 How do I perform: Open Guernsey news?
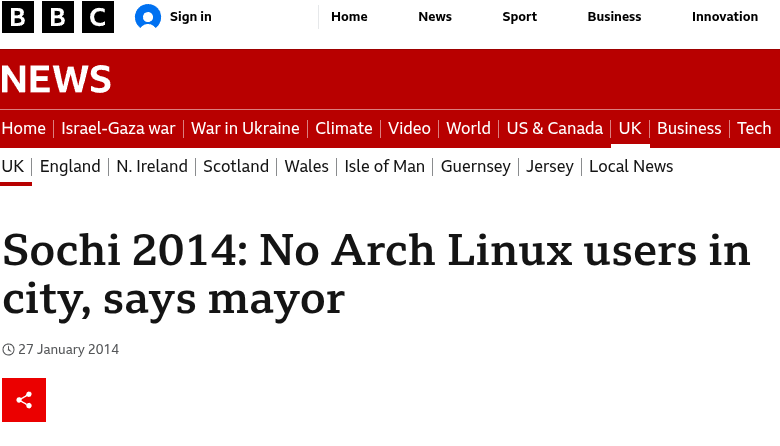476,166
